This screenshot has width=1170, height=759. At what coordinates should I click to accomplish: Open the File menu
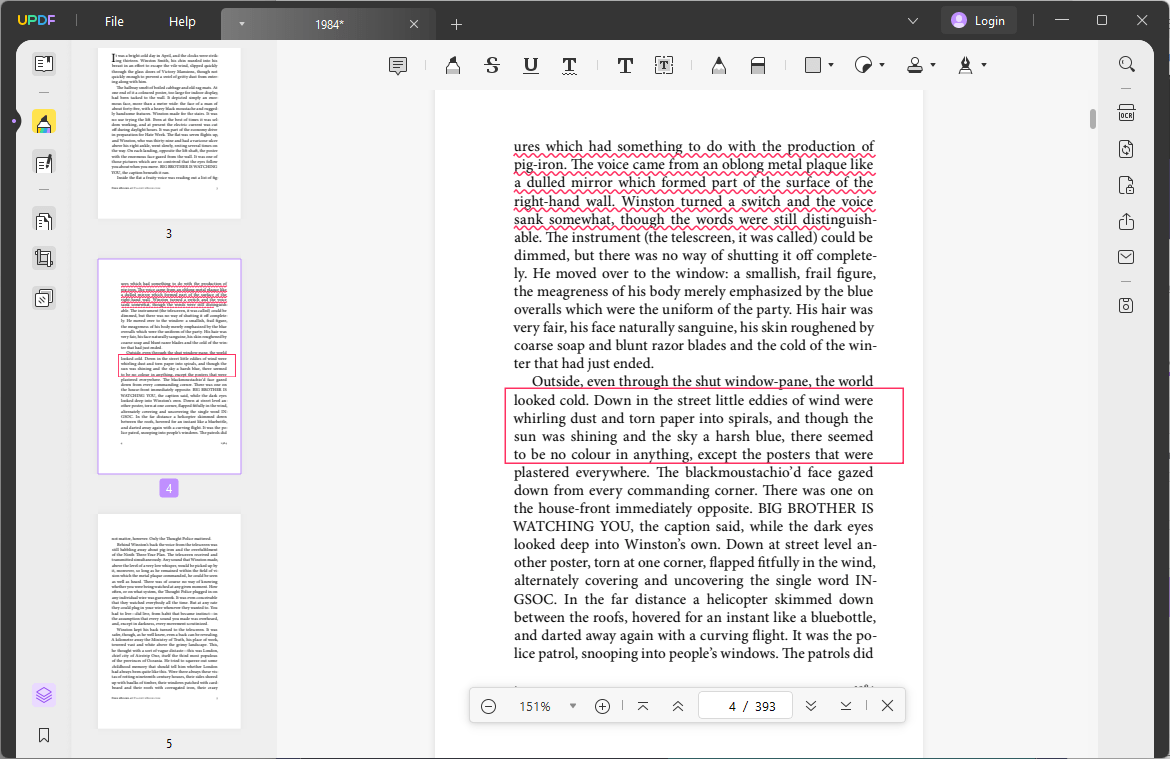[114, 22]
